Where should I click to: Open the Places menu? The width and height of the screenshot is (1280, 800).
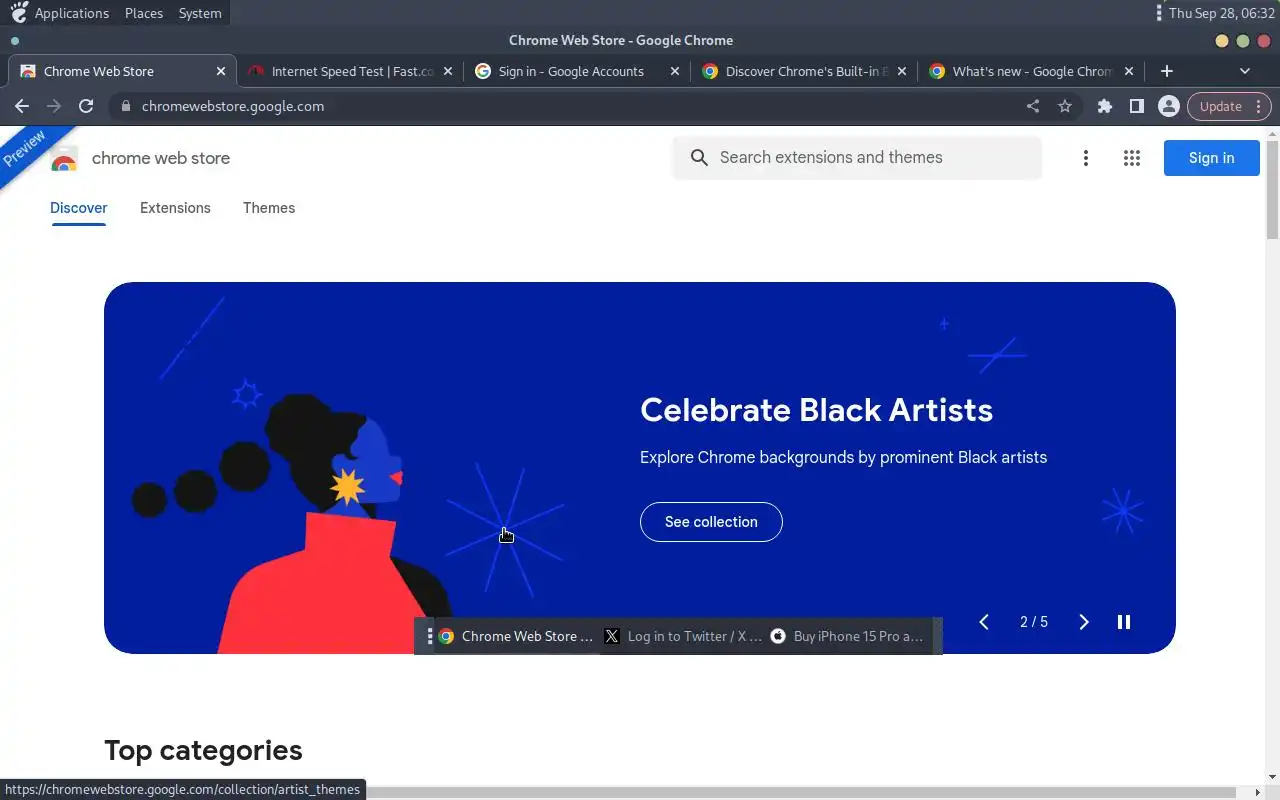click(144, 13)
